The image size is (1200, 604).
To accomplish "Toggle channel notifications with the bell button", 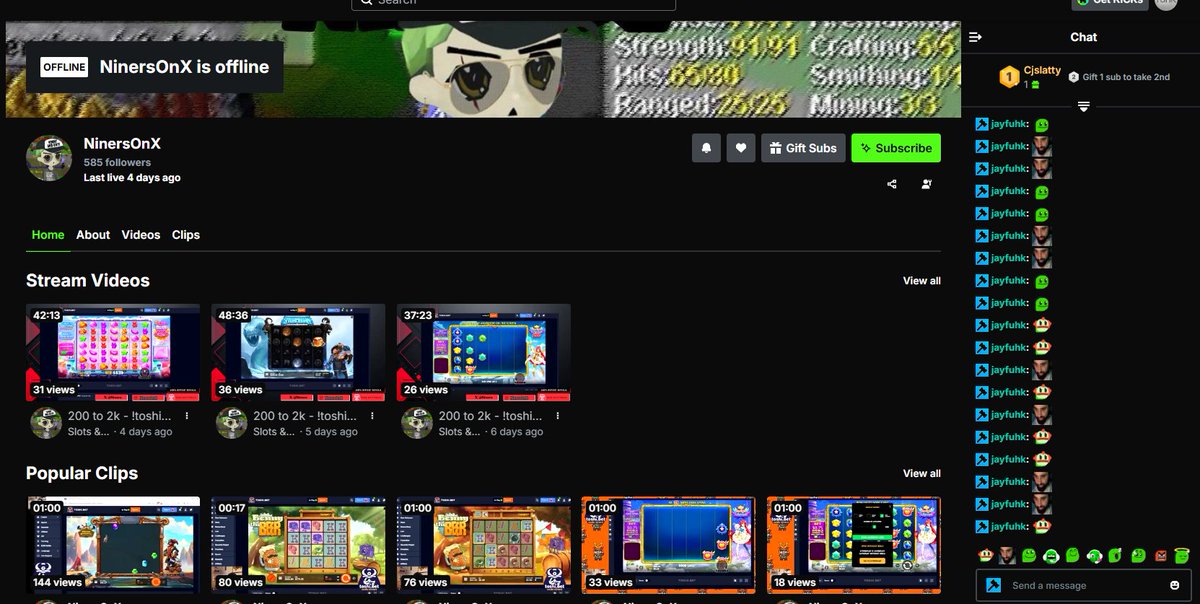I will (706, 148).
